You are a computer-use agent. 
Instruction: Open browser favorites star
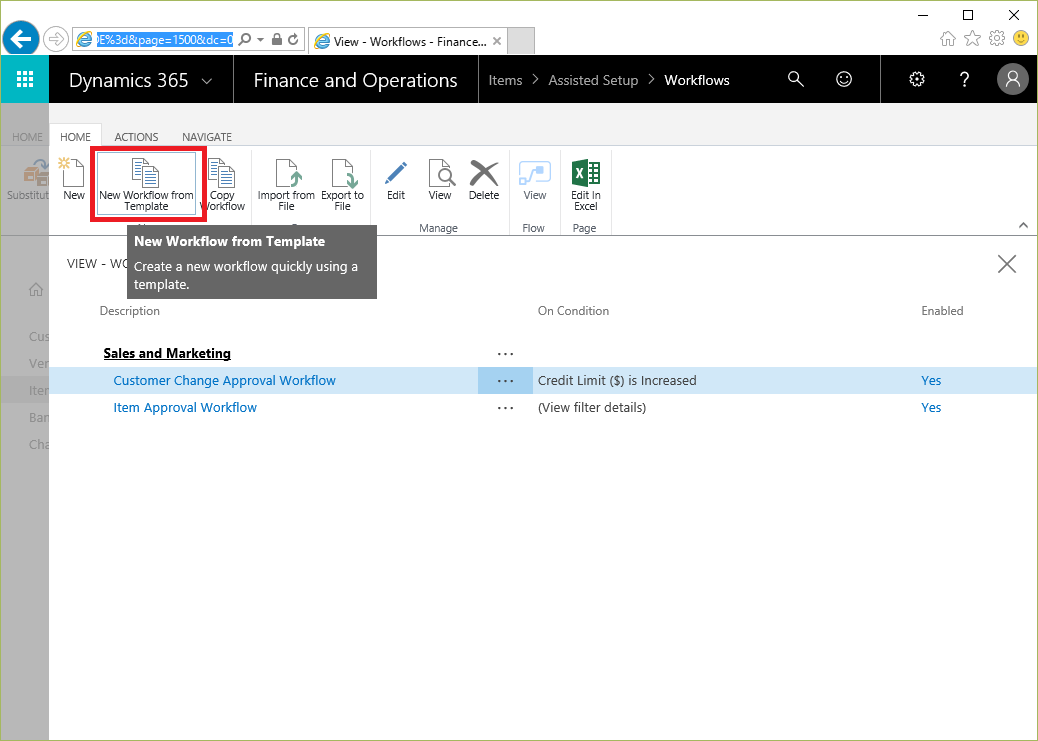click(x=972, y=38)
